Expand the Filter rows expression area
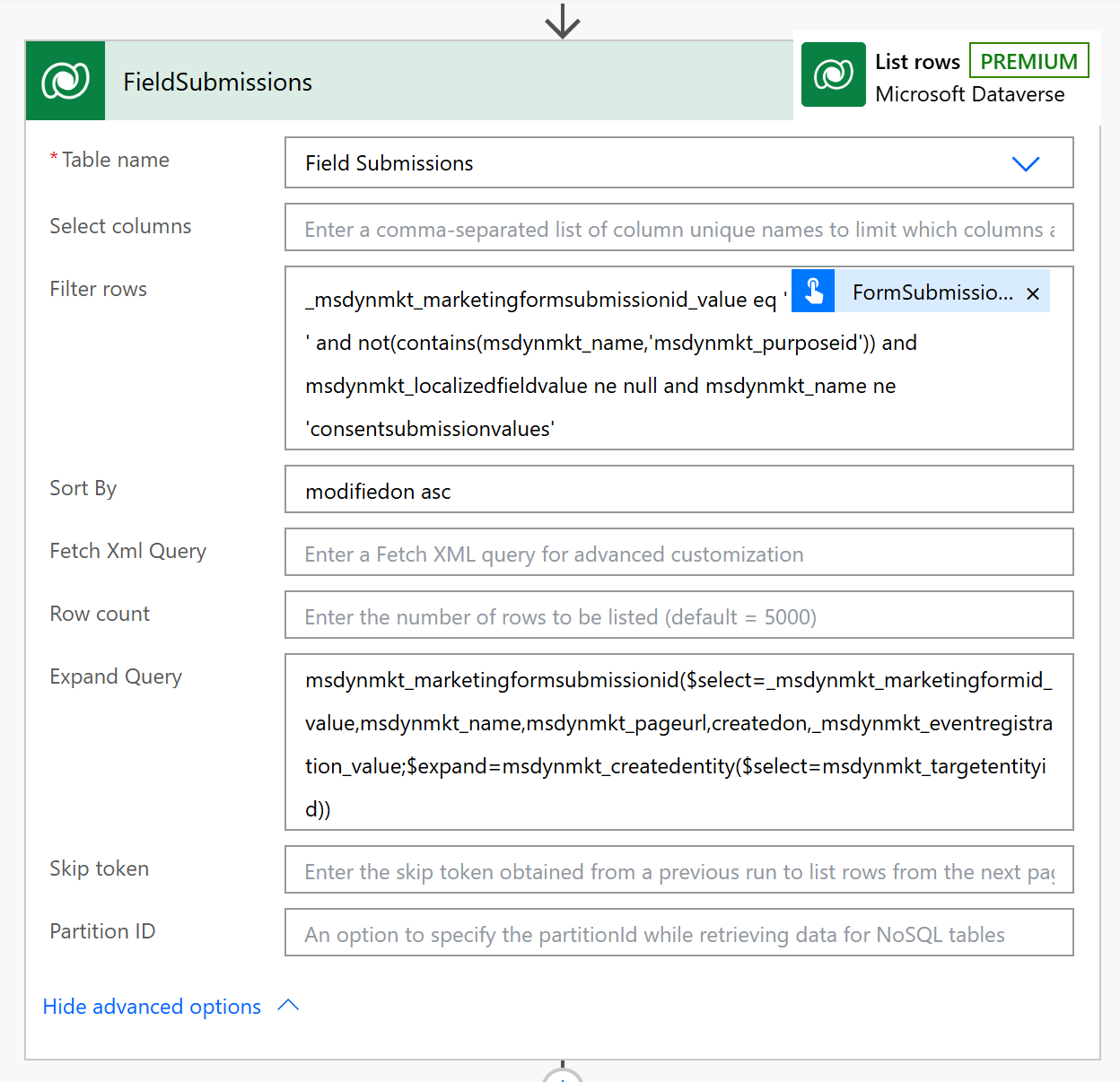Image resolution: width=1120 pixels, height=1082 pixels. (x=628, y=386)
